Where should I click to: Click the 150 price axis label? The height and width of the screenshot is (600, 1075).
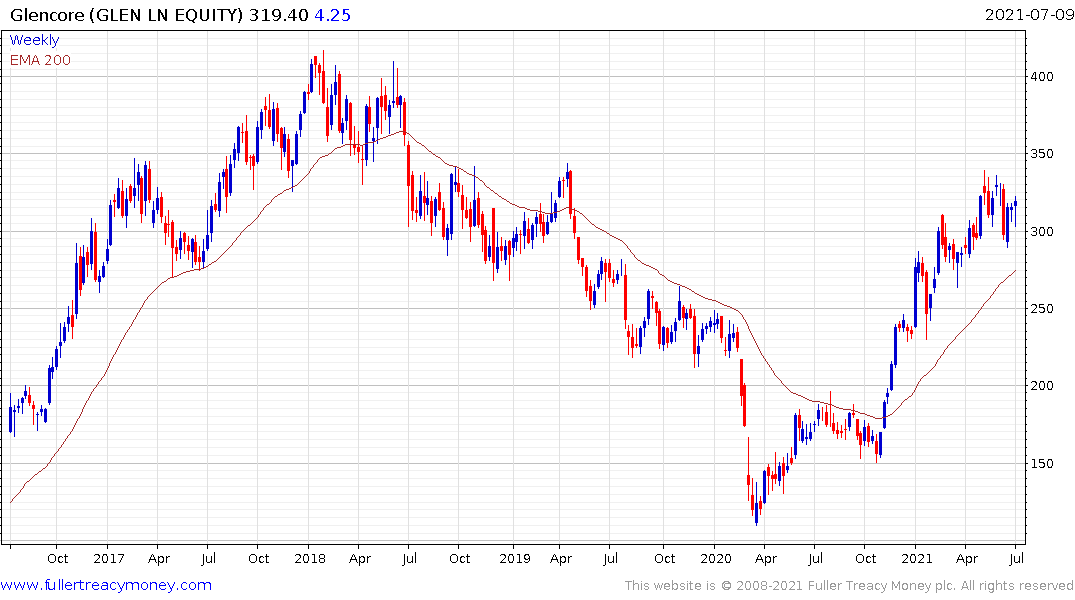[x=1042, y=464]
